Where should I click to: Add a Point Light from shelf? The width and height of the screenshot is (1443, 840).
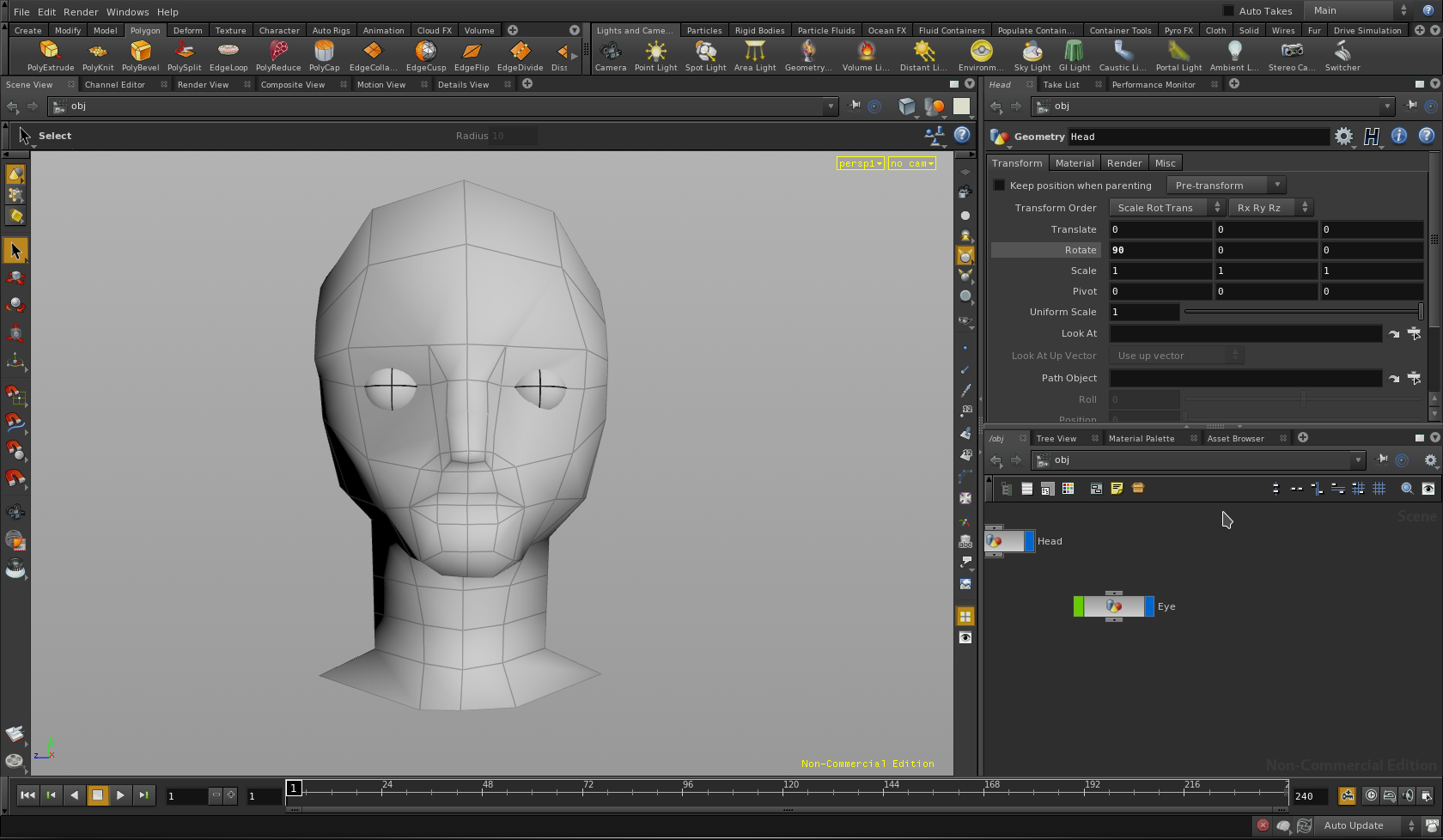(655, 52)
